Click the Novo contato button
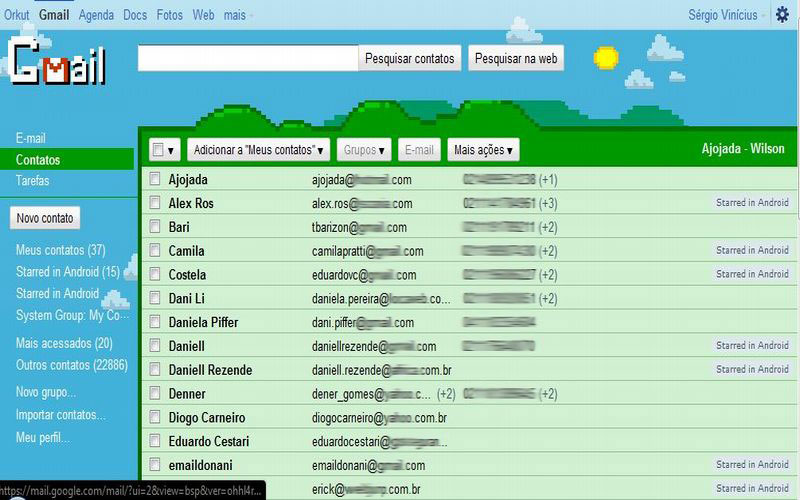800x500 pixels. (x=45, y=218)
